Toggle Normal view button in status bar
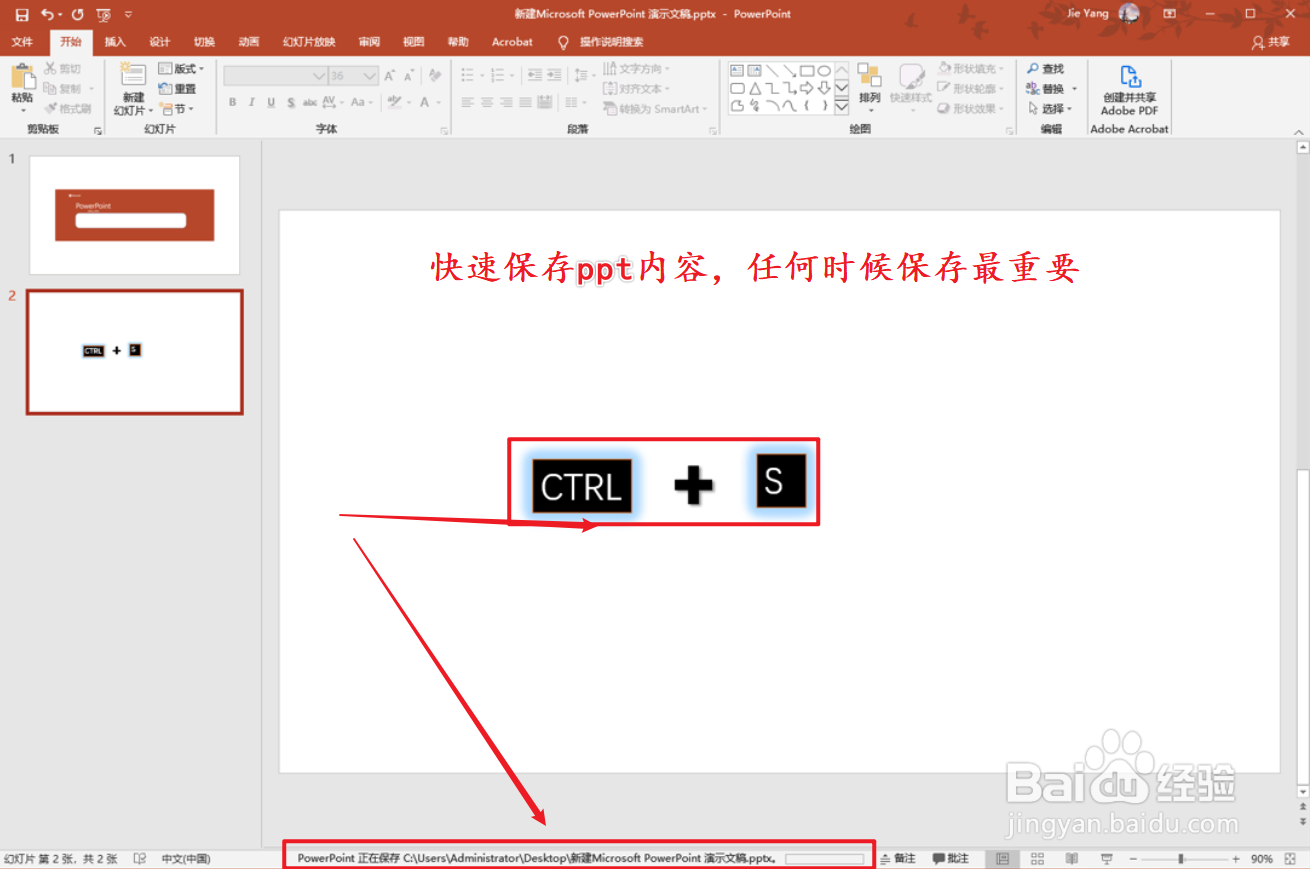 (1002, 859)
